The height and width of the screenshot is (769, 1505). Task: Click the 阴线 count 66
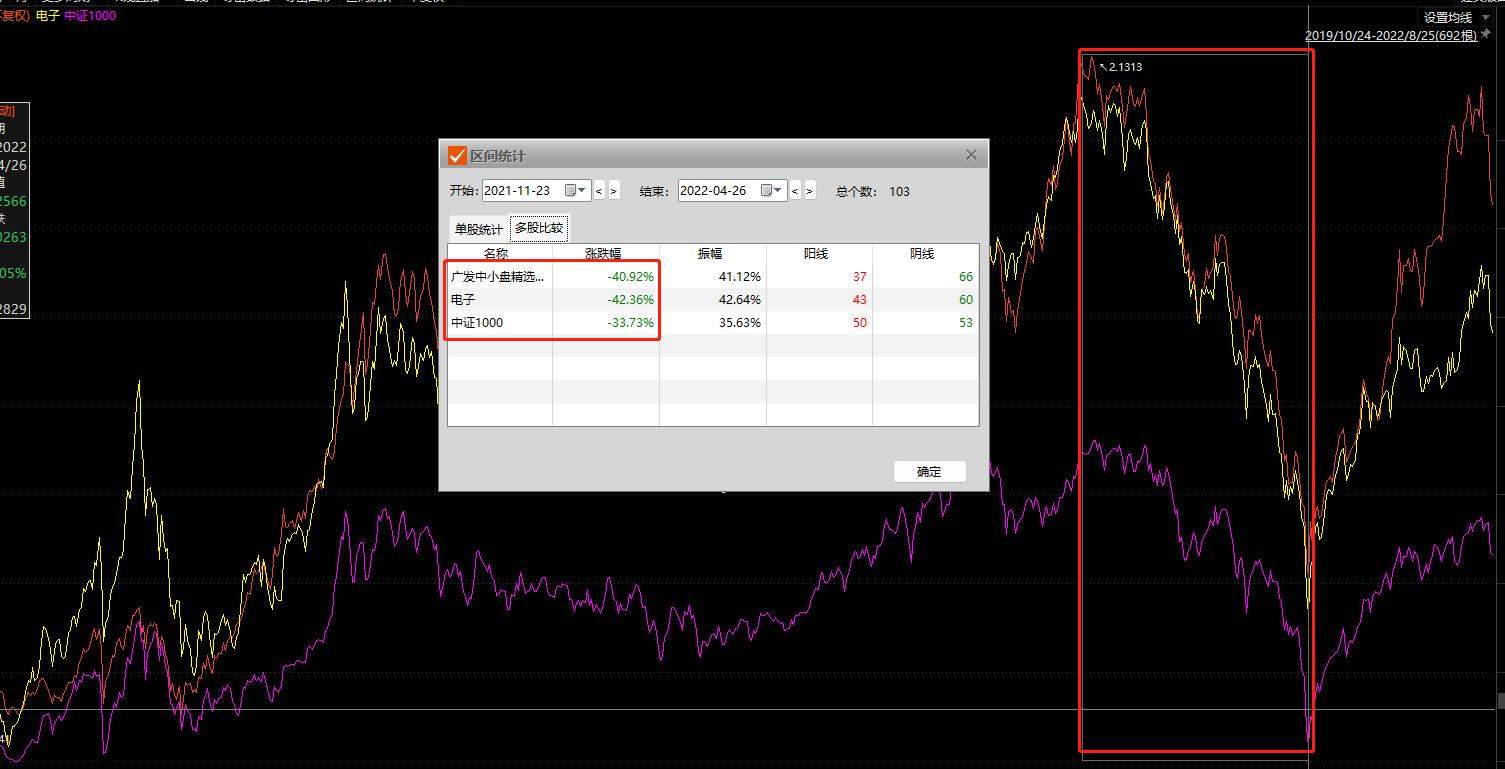pos(966,276)
